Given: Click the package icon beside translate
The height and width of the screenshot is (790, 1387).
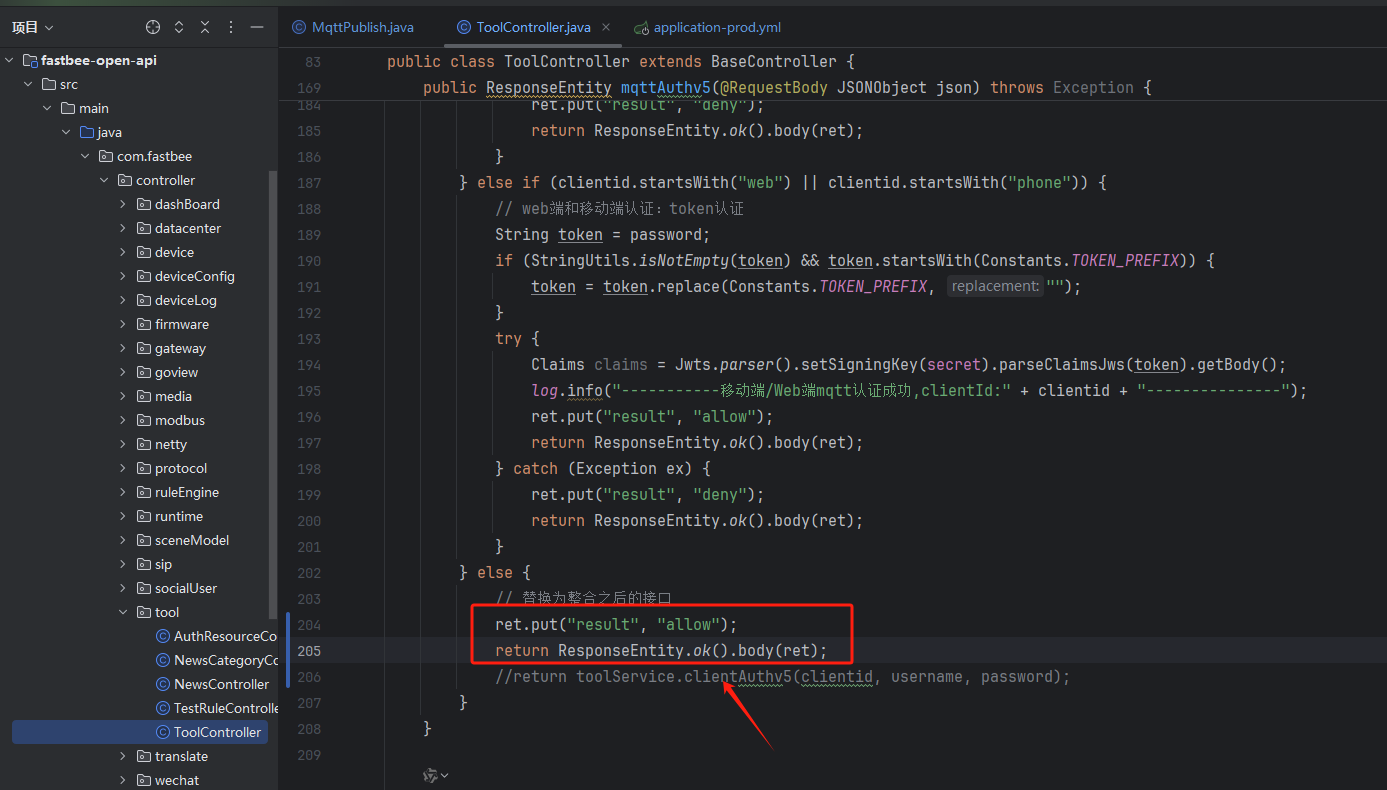Looking at the screenshot, I should click(x=144, y=756).
